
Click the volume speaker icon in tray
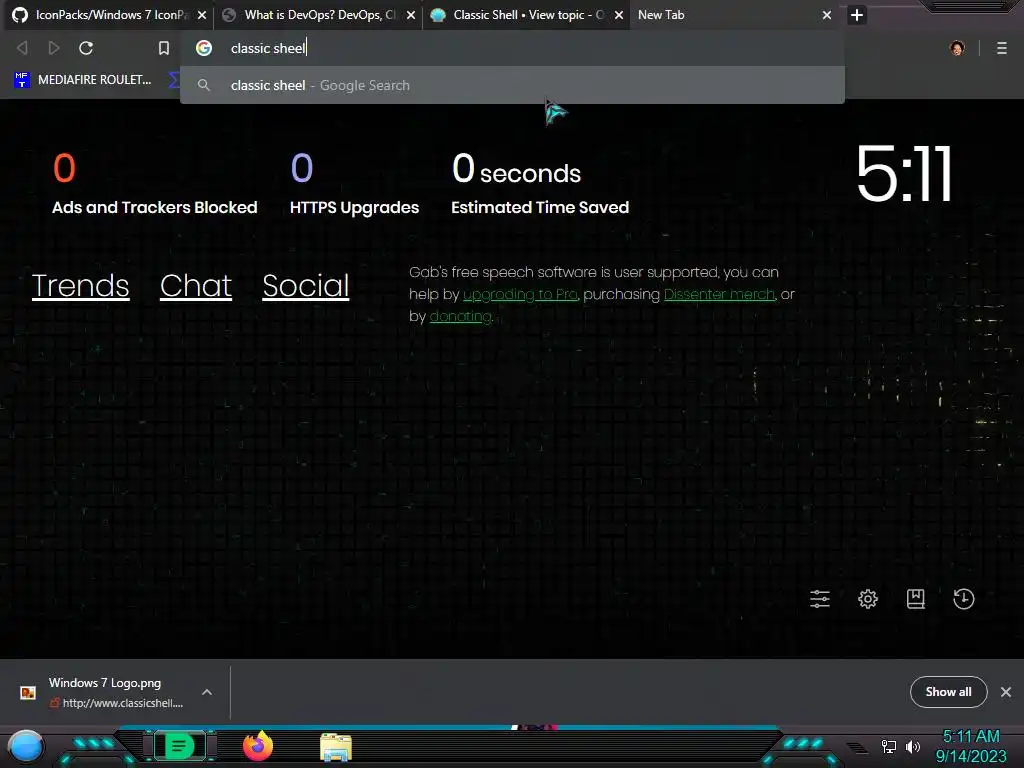pyautogui.click(x=913, y=746)
